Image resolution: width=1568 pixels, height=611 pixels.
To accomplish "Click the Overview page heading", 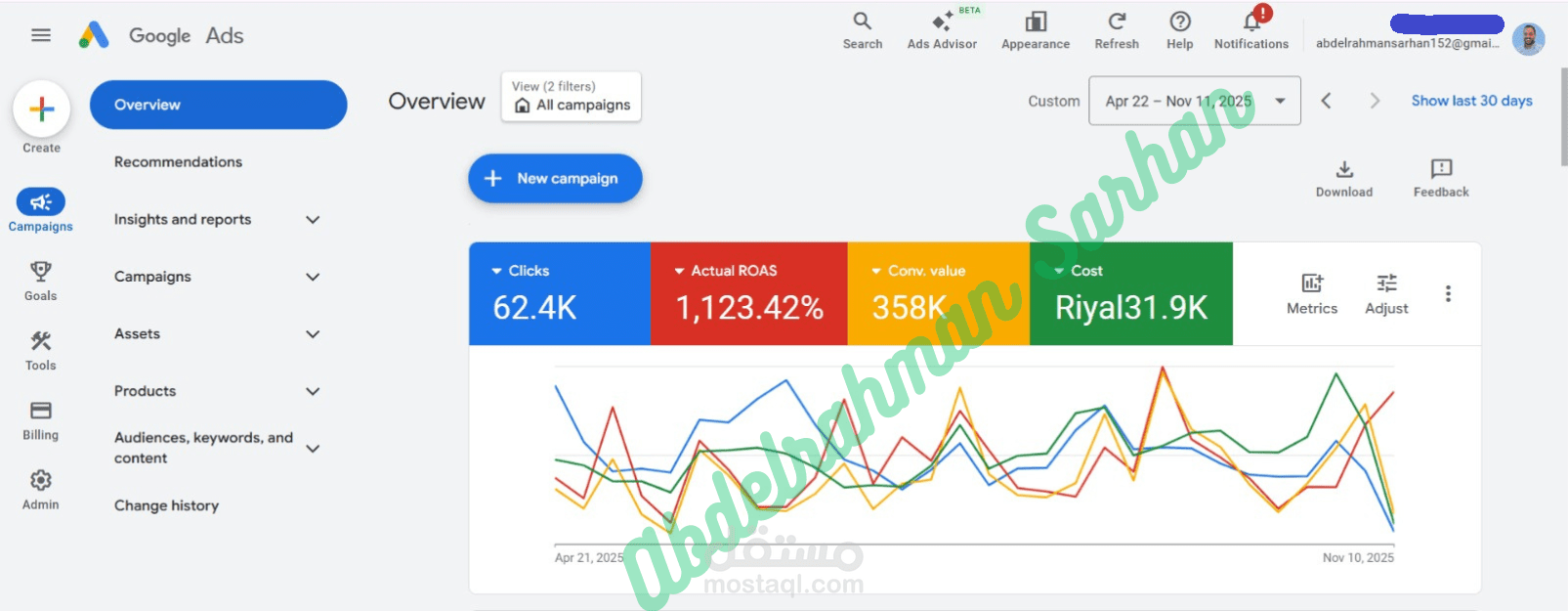I will [x=437, y=101].
